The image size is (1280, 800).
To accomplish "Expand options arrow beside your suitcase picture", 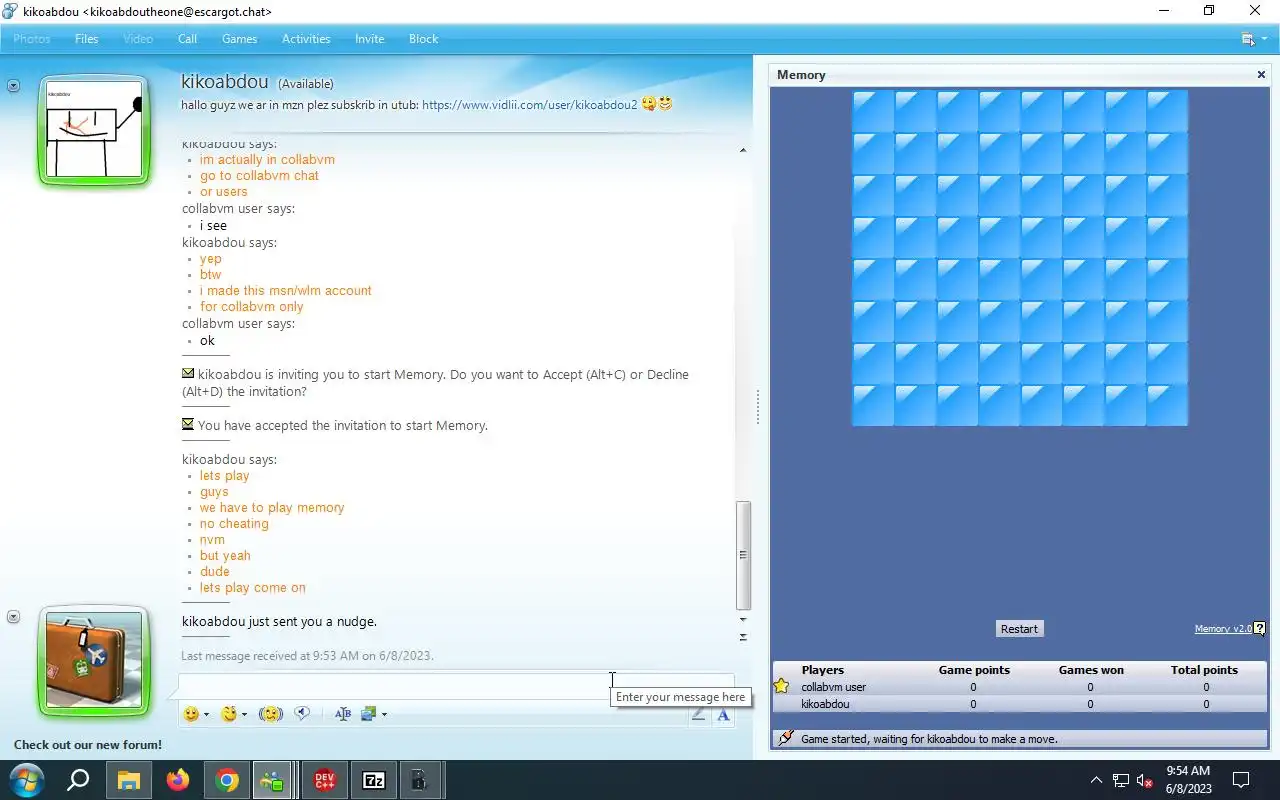I will click(x=13, y=617).
